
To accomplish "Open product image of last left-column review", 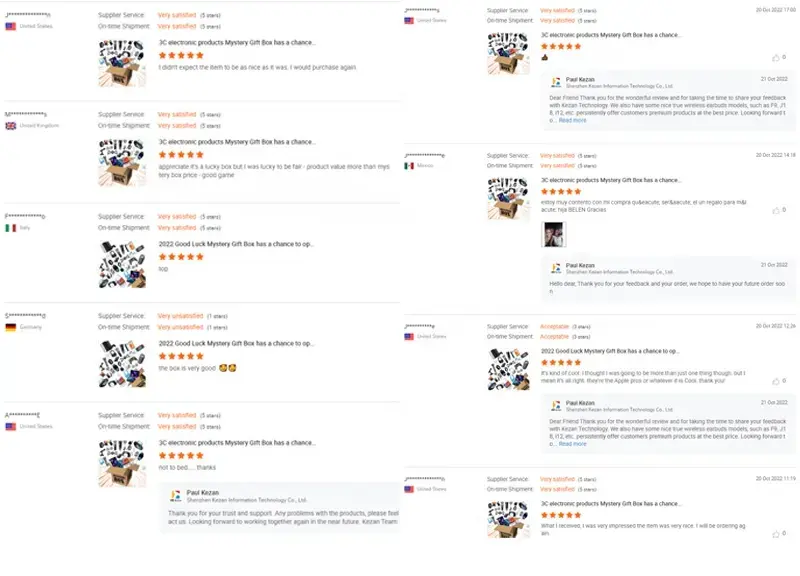I will click(x=122, y=463).
